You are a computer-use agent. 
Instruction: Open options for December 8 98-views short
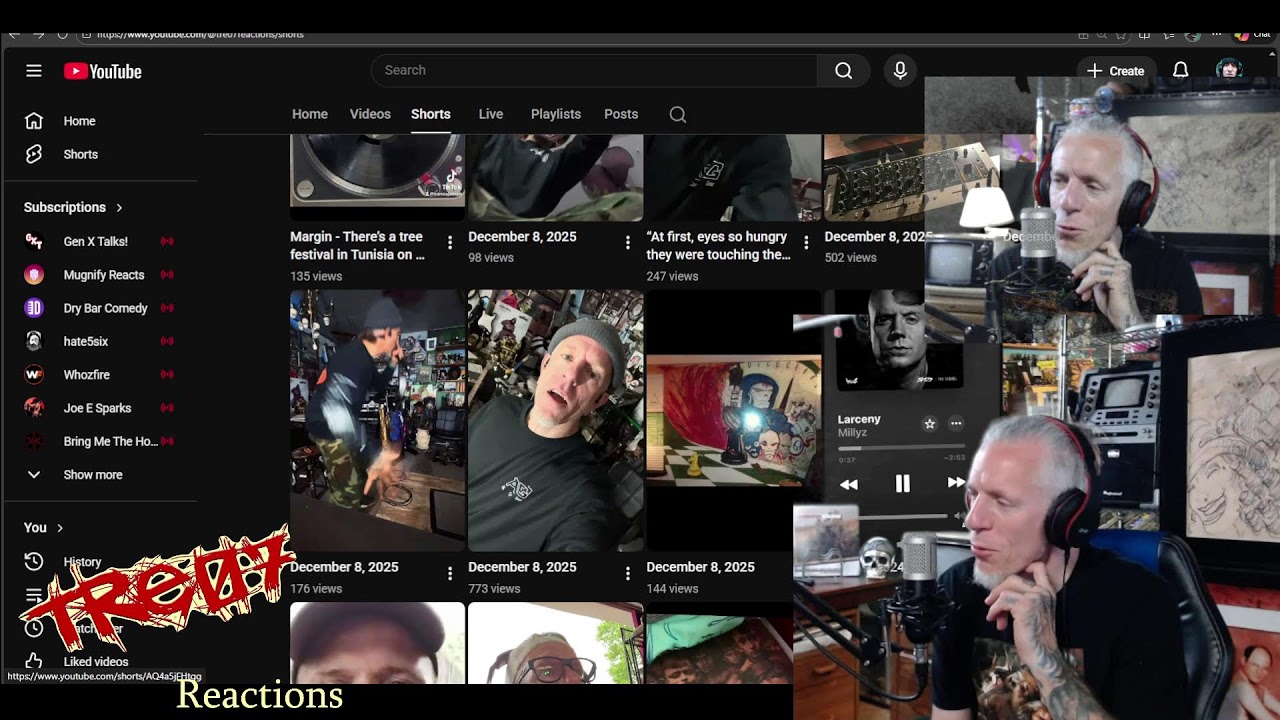(x=628, y=243)
